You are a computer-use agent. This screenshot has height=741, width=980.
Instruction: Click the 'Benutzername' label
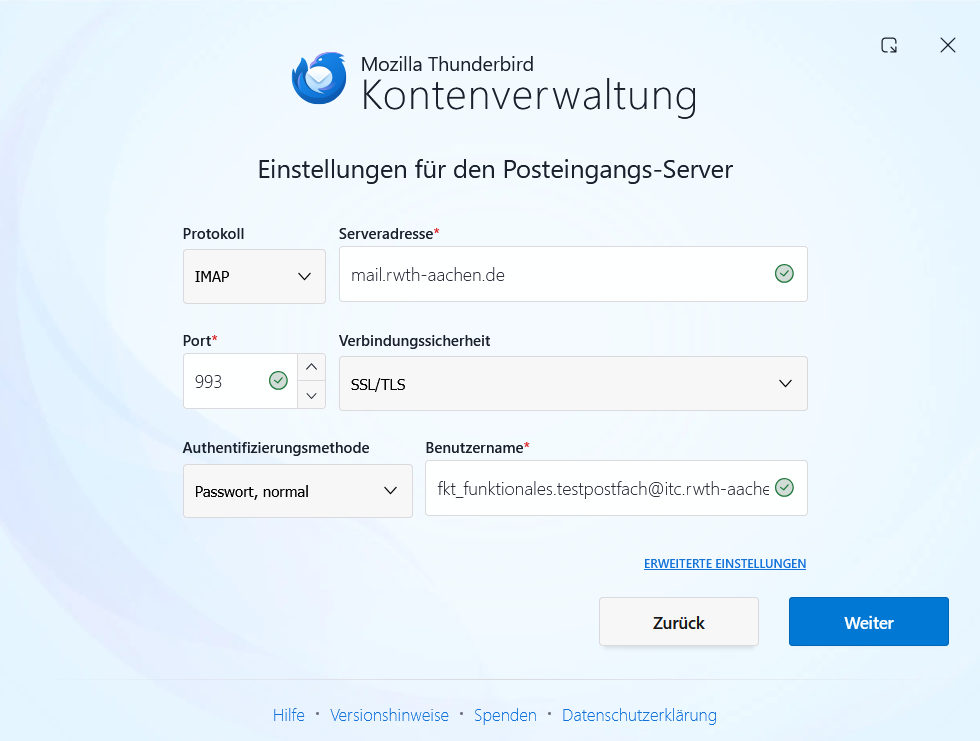click(x=474, y=448)
